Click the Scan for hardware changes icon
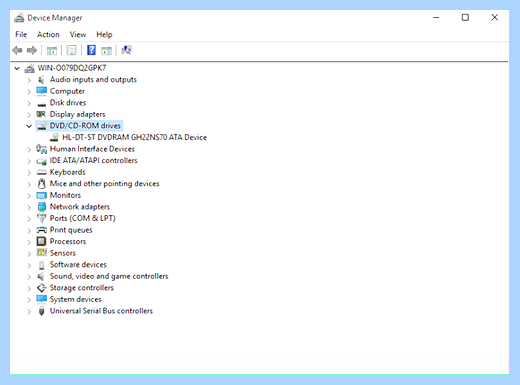The width and height of the screenshot is (520, 385). [x=126, y=50]
